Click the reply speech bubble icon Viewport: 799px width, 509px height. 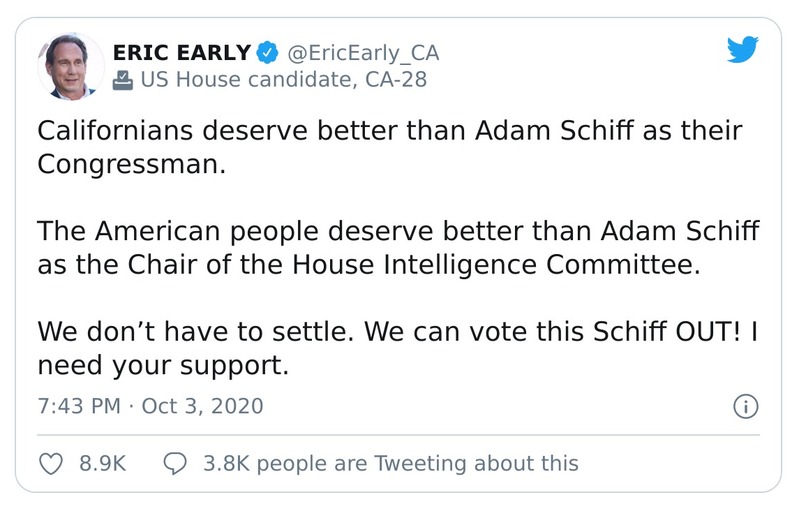pos(175,463)
